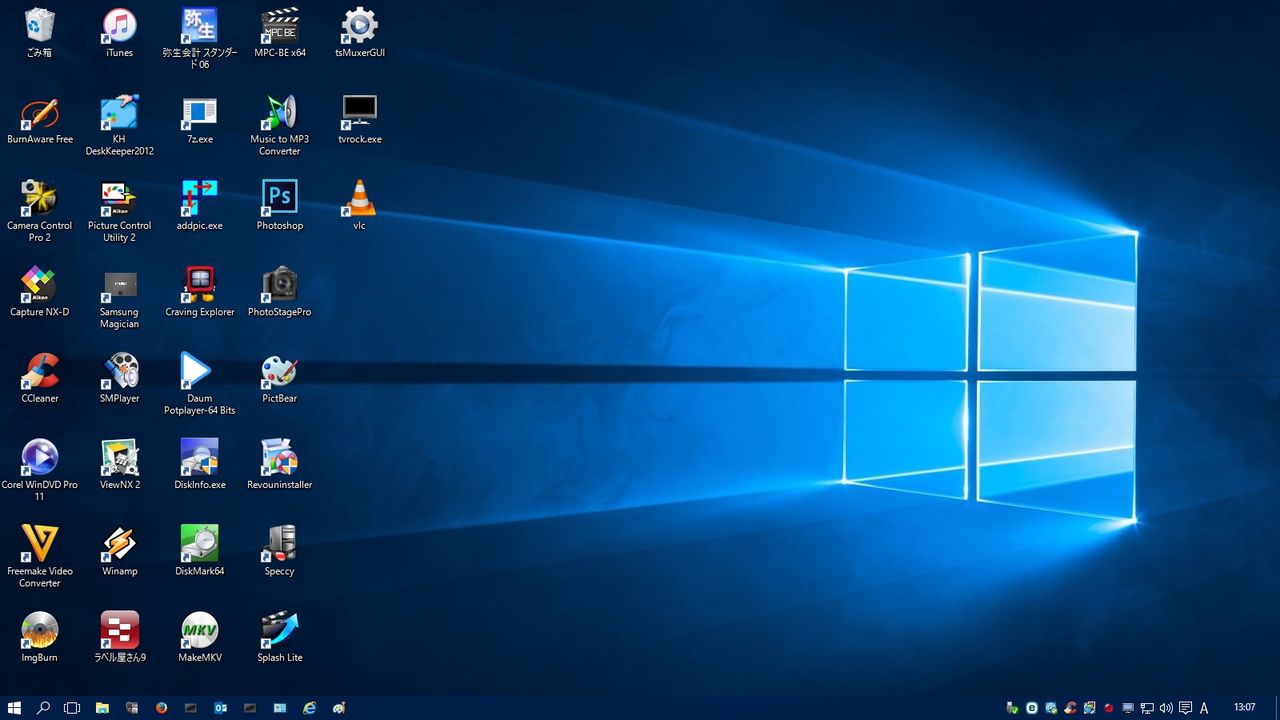The height and width of the screenshot is (720, 1280).
Task: Select ラベル屋さん9 shortcut
Action: [x=119, y=637]
